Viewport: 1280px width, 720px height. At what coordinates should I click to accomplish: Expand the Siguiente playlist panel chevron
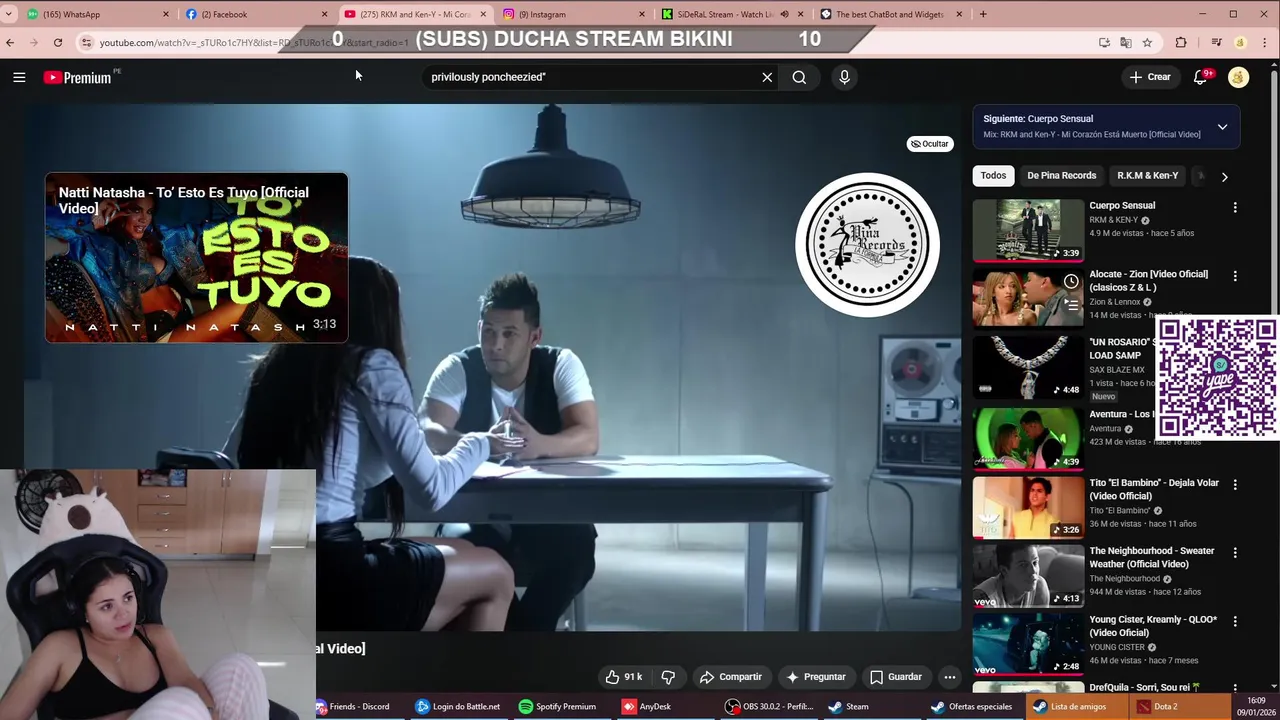coord(1222,127)
